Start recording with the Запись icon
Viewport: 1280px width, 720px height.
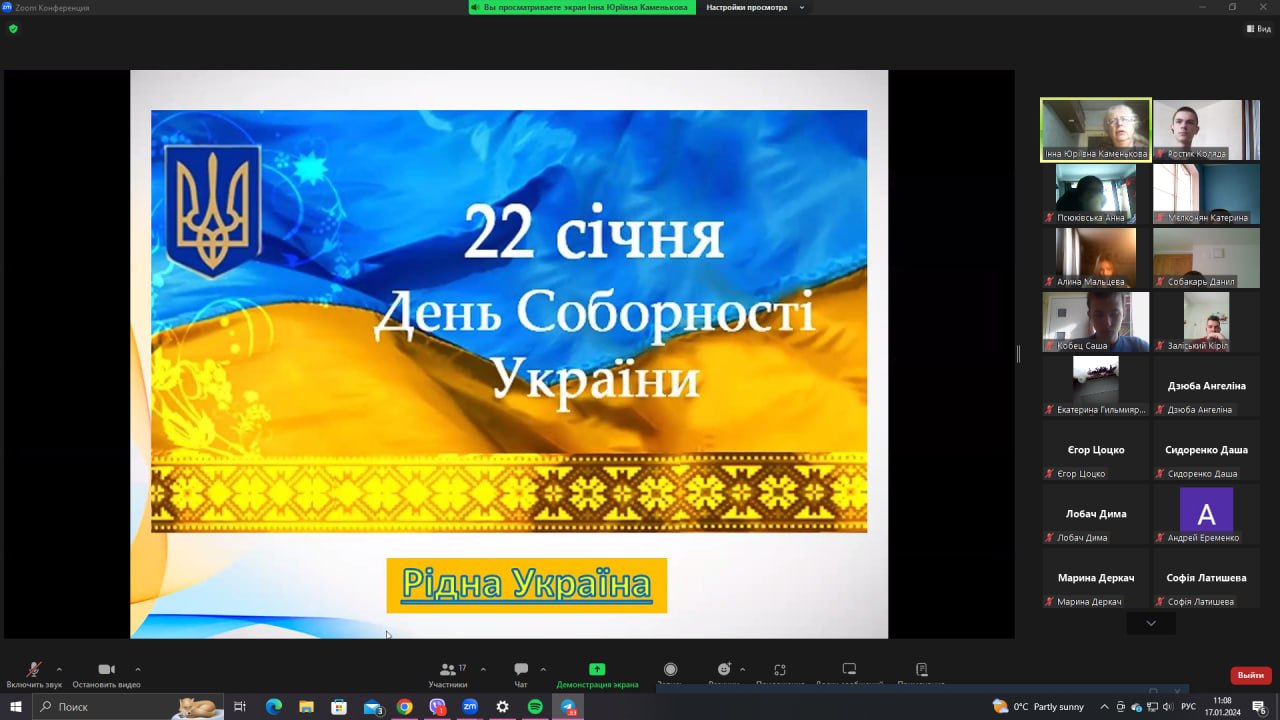tap(671, 669)
